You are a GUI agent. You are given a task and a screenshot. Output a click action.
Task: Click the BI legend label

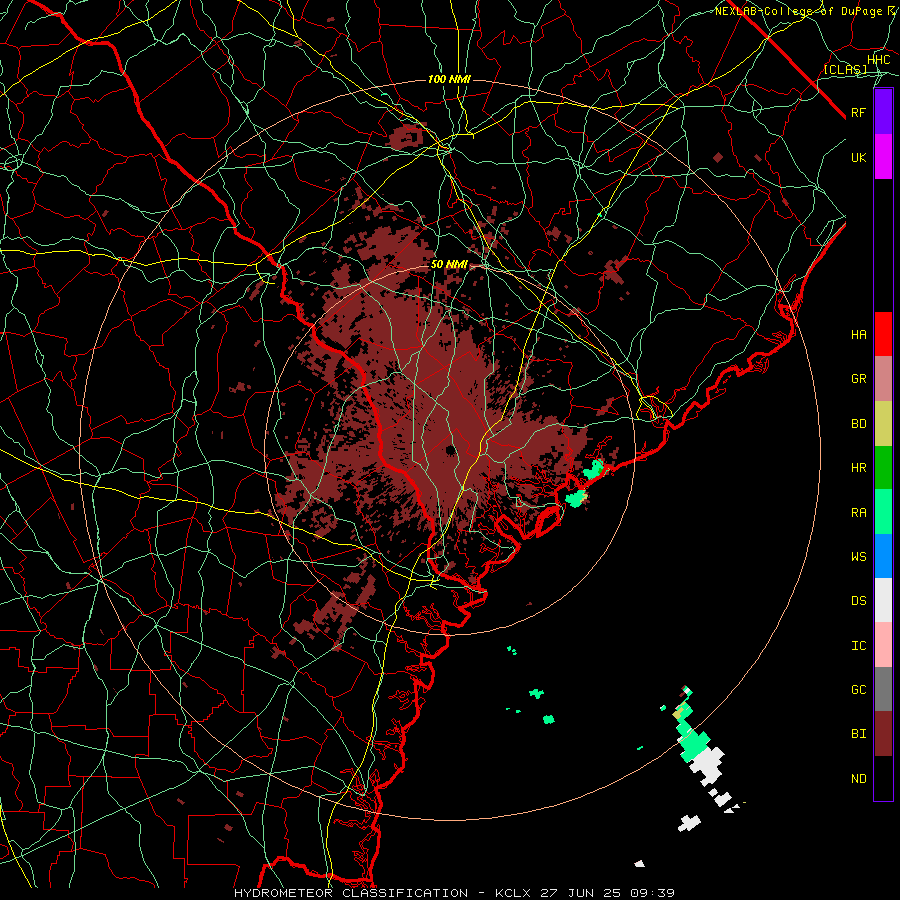(x=858, y=734)
